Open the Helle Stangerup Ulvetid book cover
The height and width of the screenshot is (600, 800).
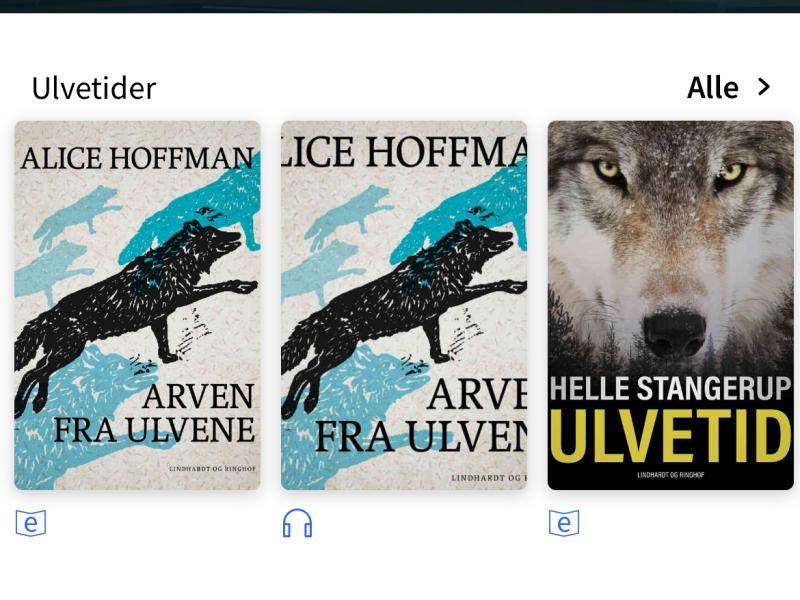tap(670, 305)
